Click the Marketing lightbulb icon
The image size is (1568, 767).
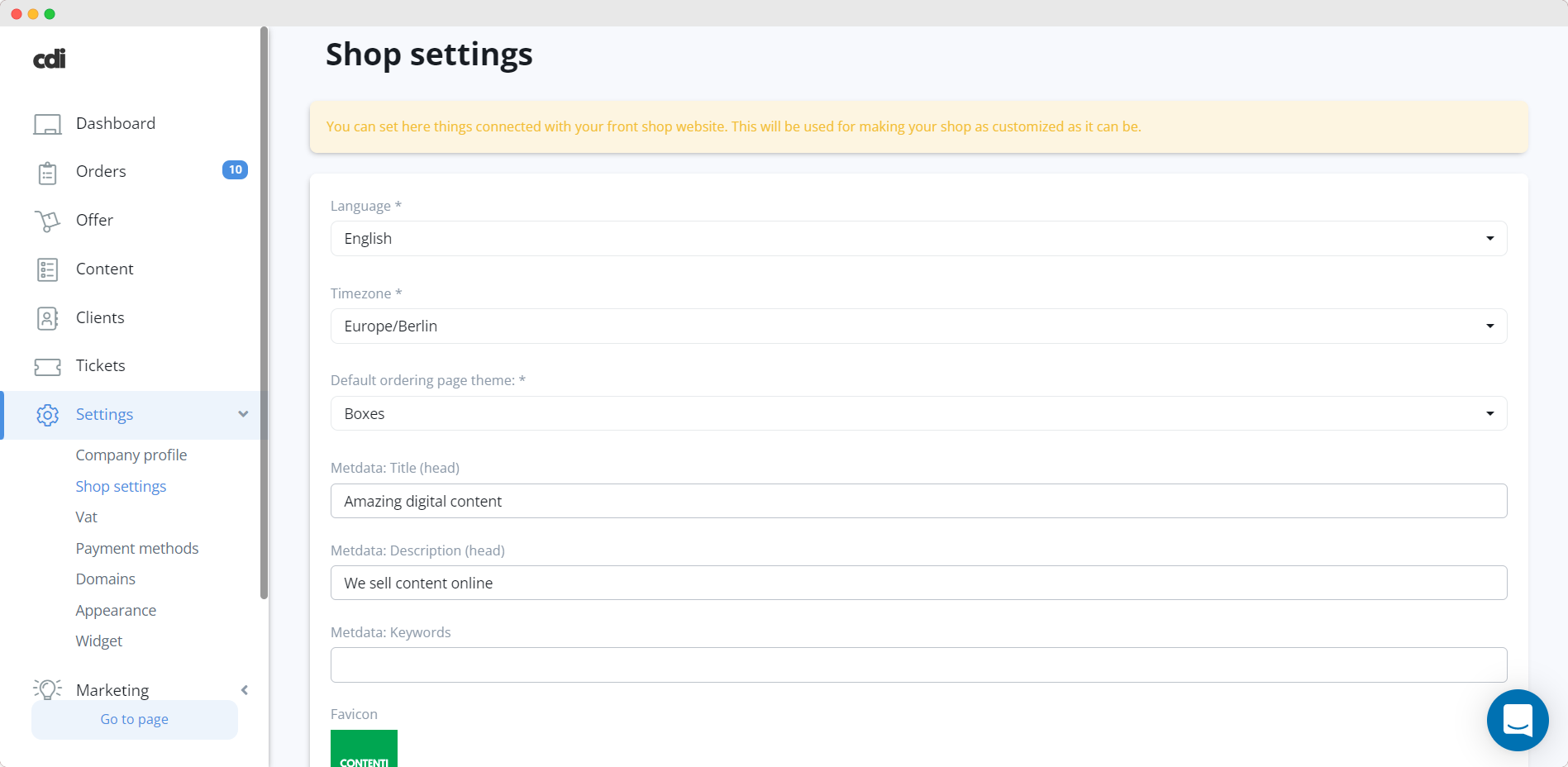(47, 689)
